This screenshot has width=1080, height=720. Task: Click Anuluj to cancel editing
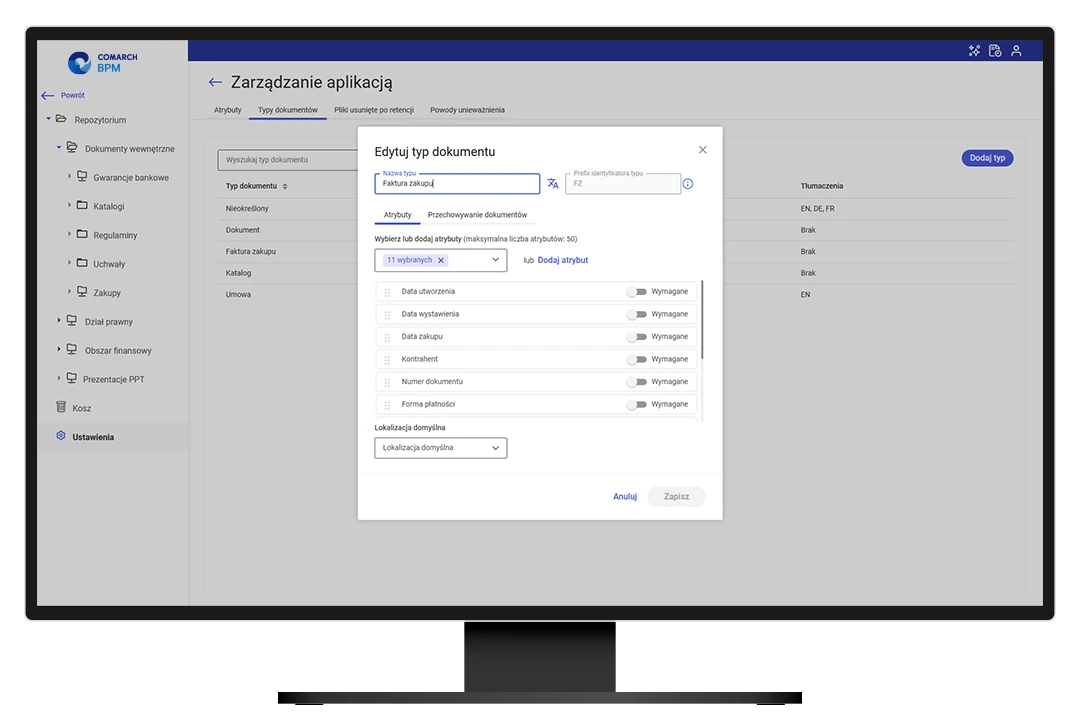[x=625, y=497]
